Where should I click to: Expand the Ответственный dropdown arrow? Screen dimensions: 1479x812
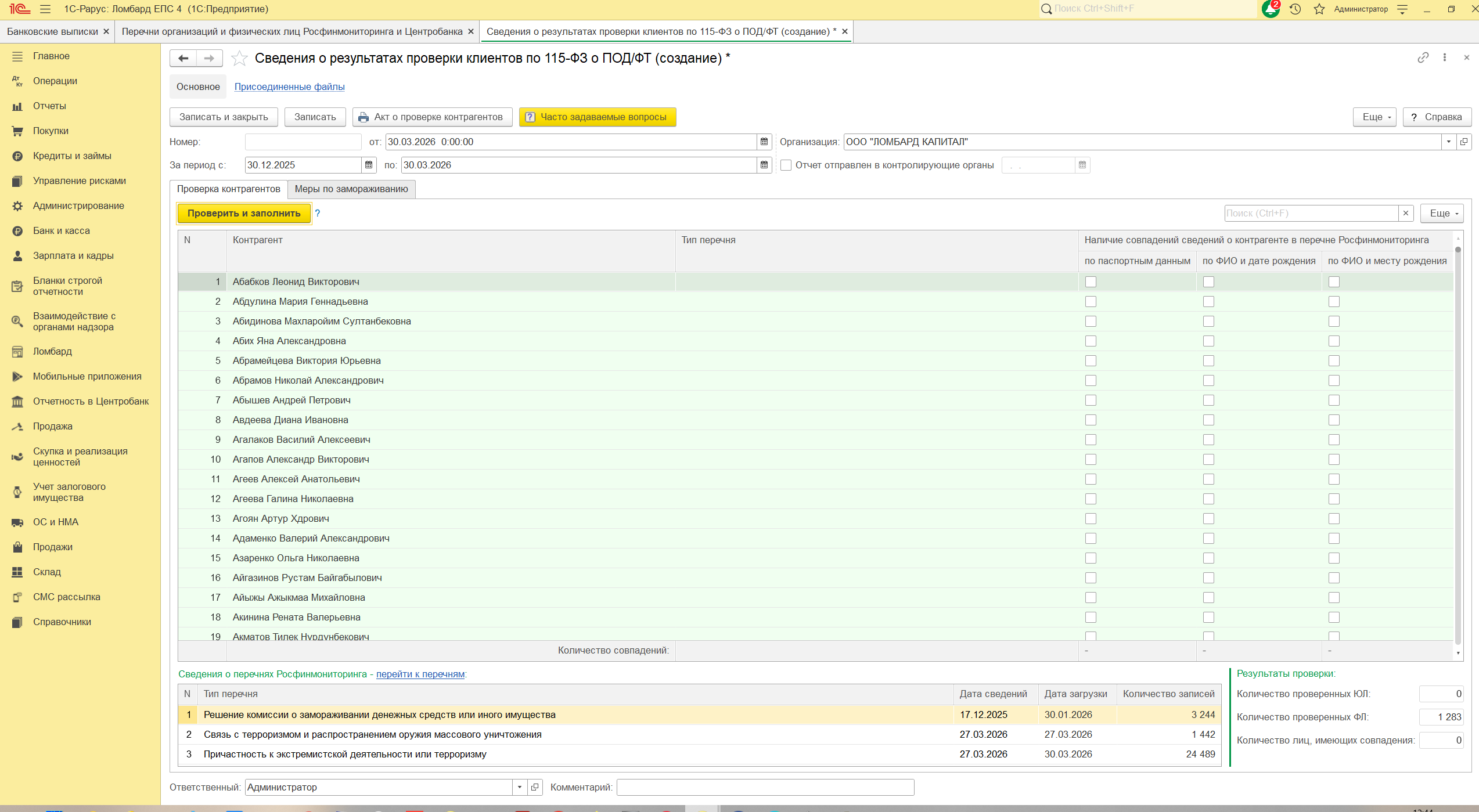[x=520, y=787]
